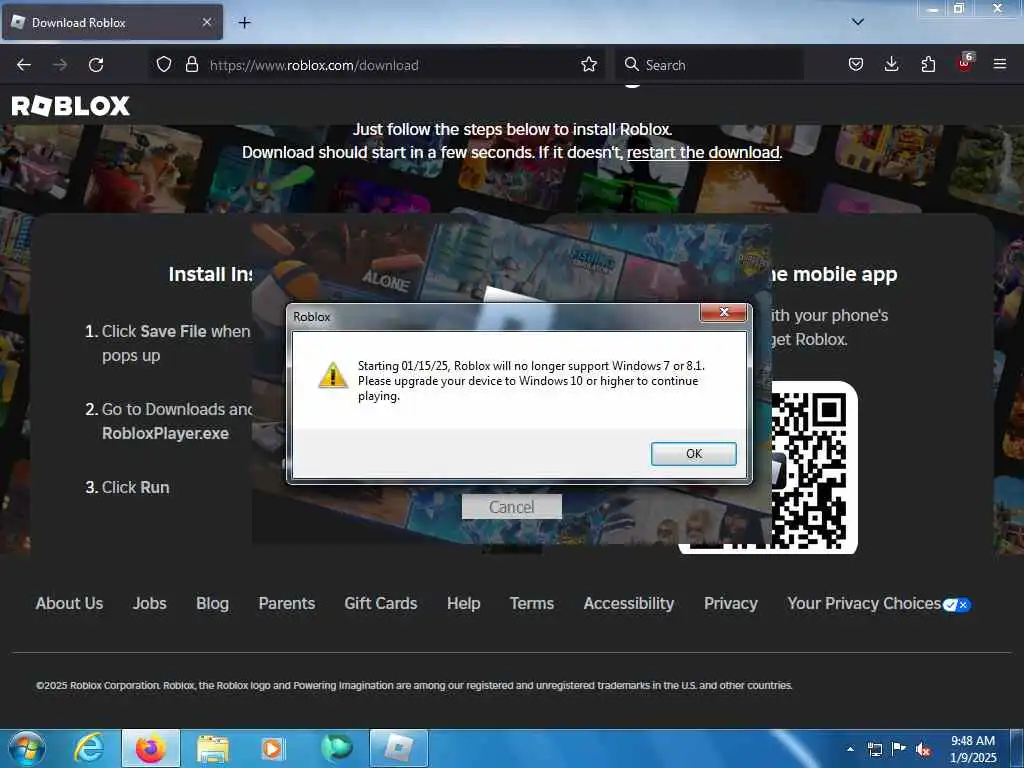
Task: Open muted volume tray icon
Action: (x=923, y=749)
